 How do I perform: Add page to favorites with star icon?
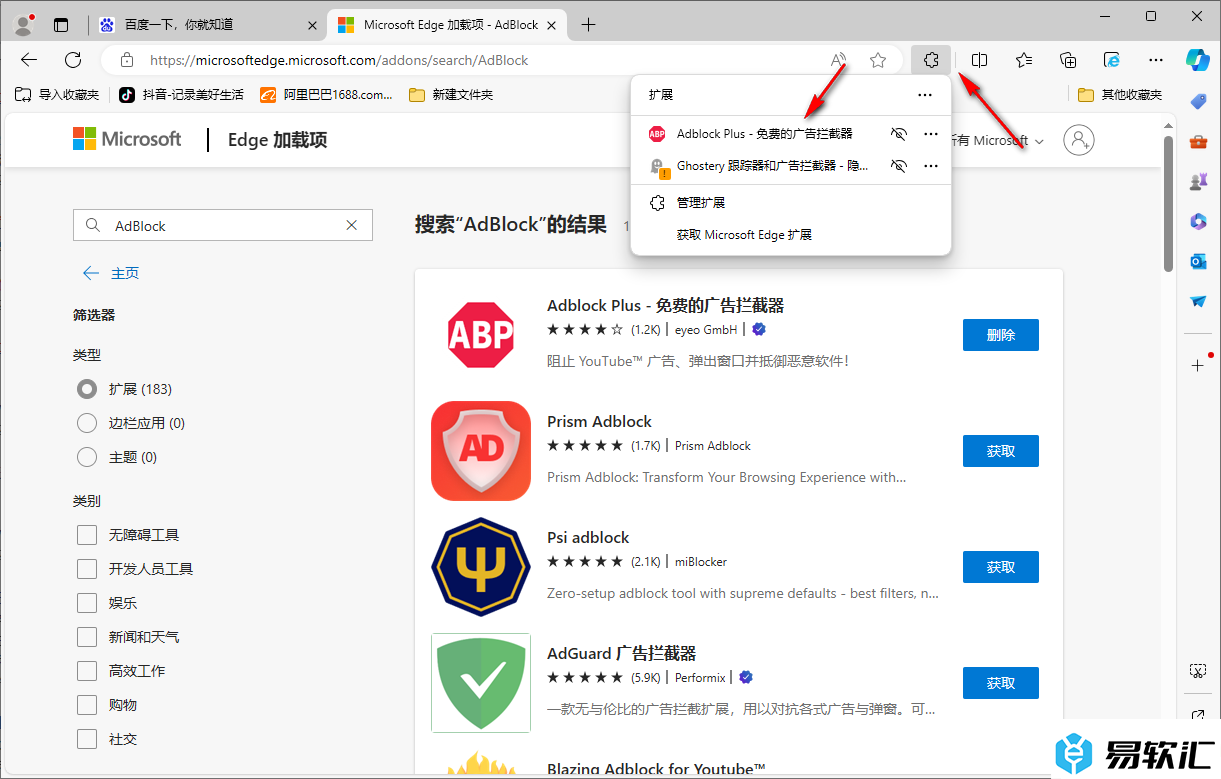[878, 60]
